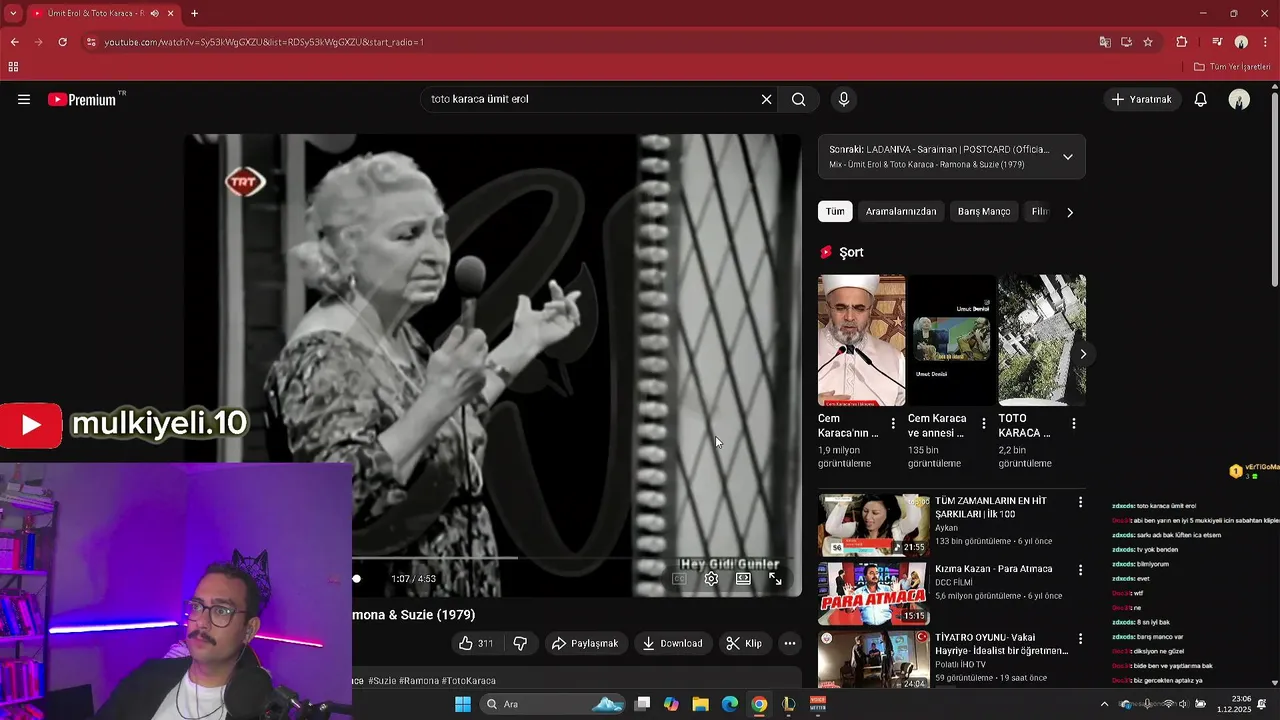Open the tab search dropdown arrow
Screen dimensions: 1280x720
[13, 13]
